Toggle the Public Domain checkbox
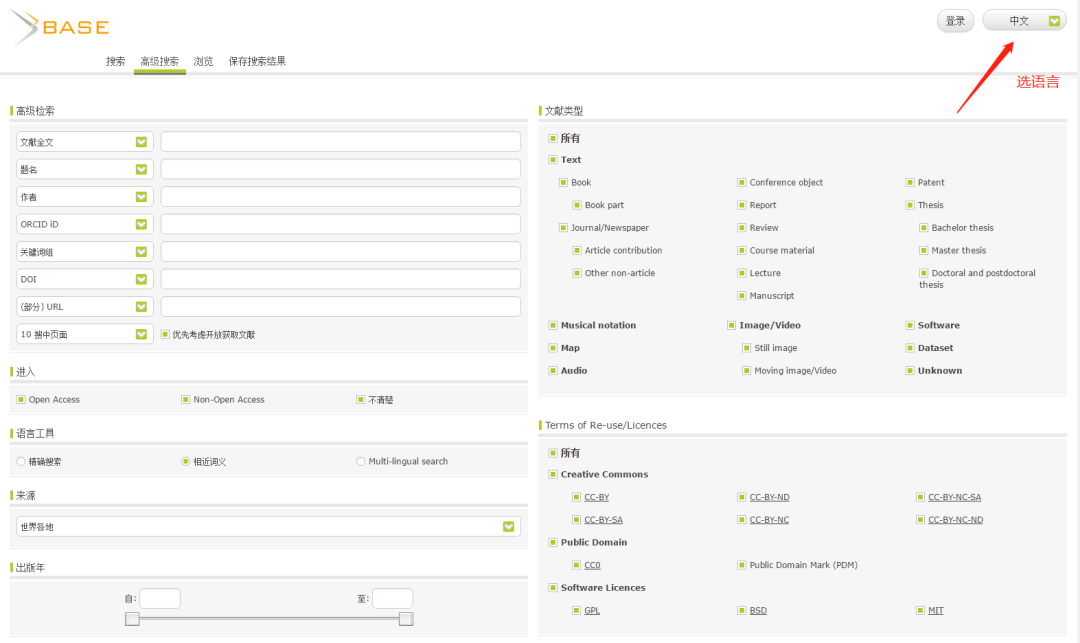 (552, 542)
